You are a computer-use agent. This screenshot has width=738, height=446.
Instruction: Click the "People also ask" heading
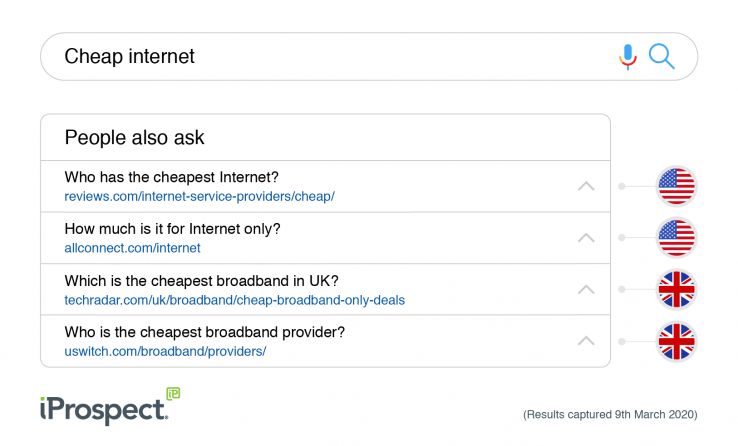[x=134, y=138]
